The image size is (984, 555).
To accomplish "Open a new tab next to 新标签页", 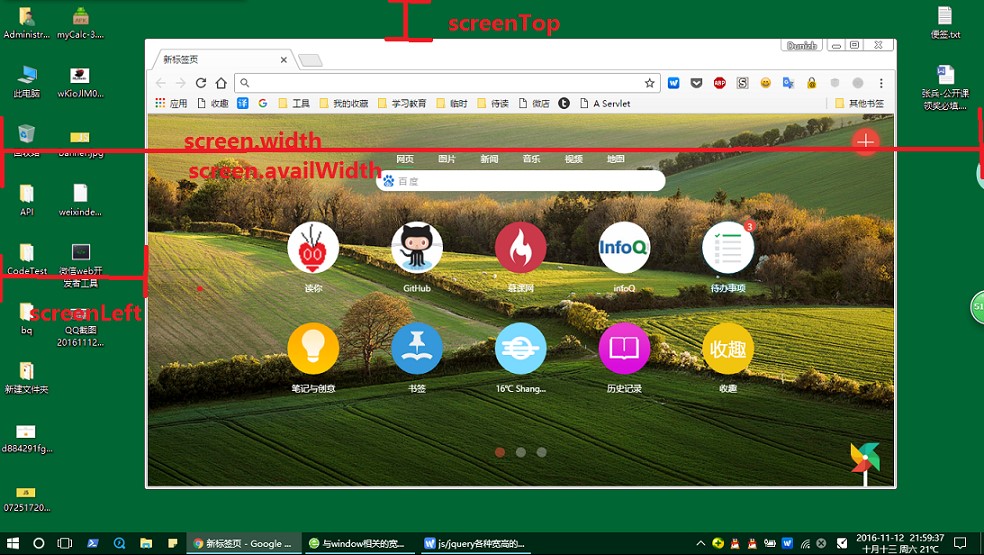I will pyautogui.click(x=310, y=60).
